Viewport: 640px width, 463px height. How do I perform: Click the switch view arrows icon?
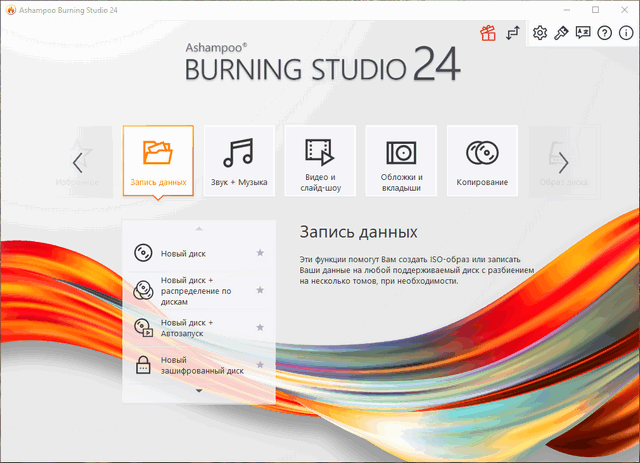coord(513,33)
